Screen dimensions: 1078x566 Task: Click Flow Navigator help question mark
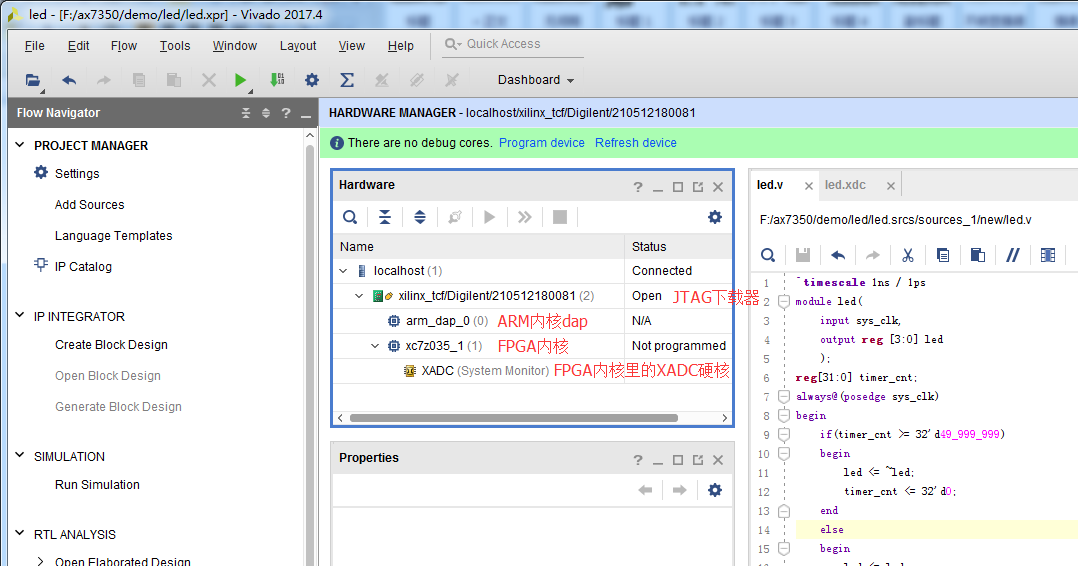(286, 113)
